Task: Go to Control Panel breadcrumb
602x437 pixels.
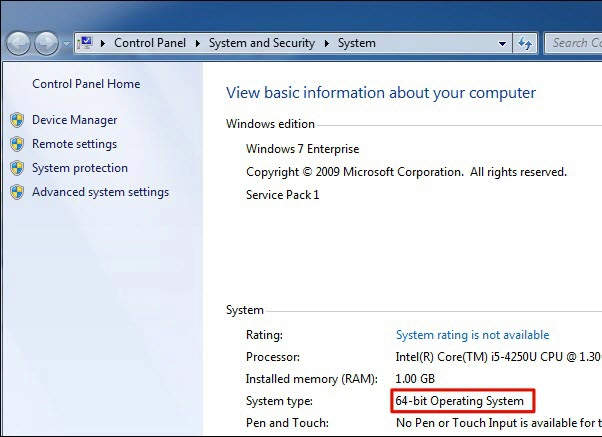Action: [150, 43]
